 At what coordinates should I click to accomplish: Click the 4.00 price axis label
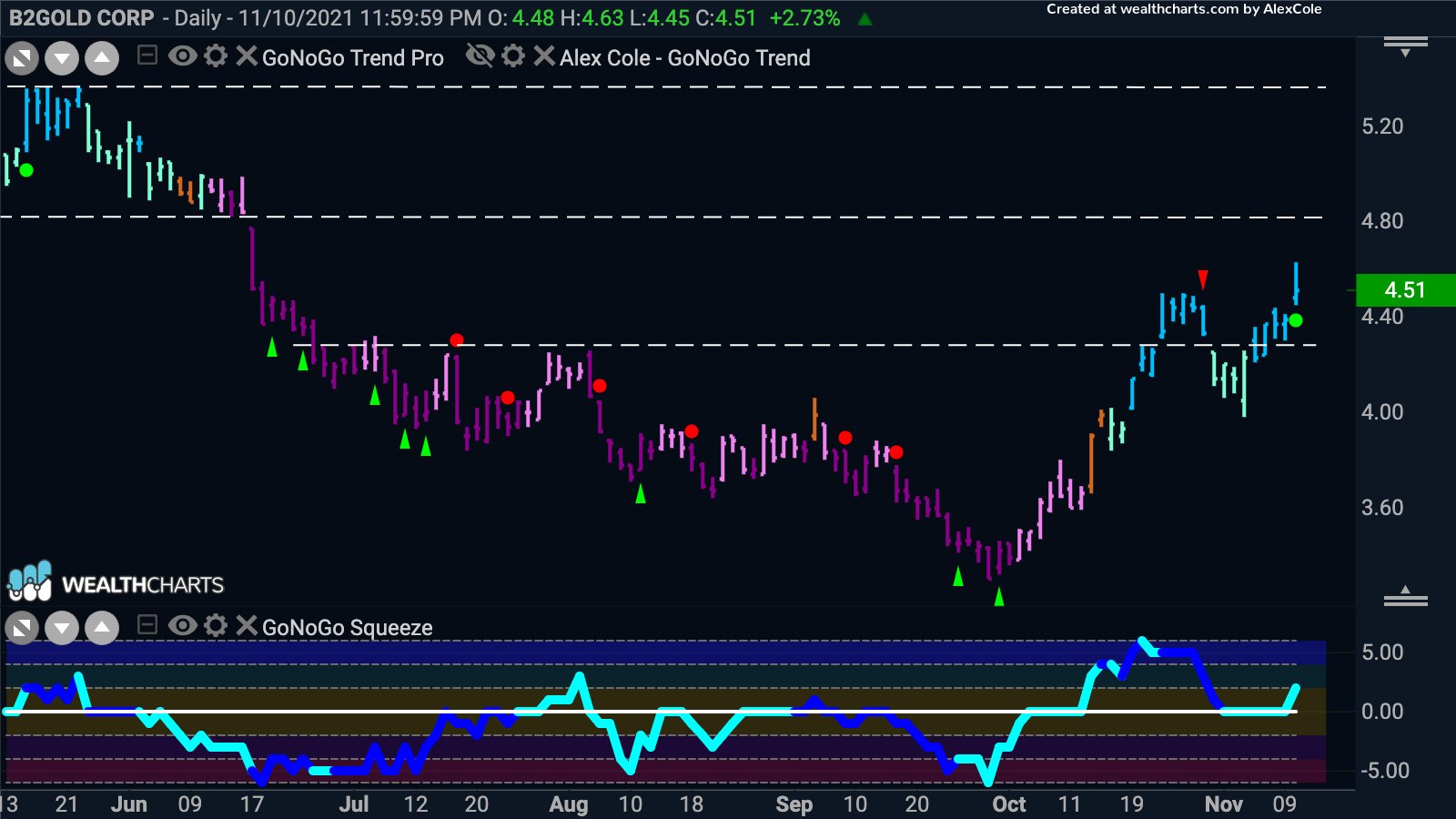click(1382, 412)
